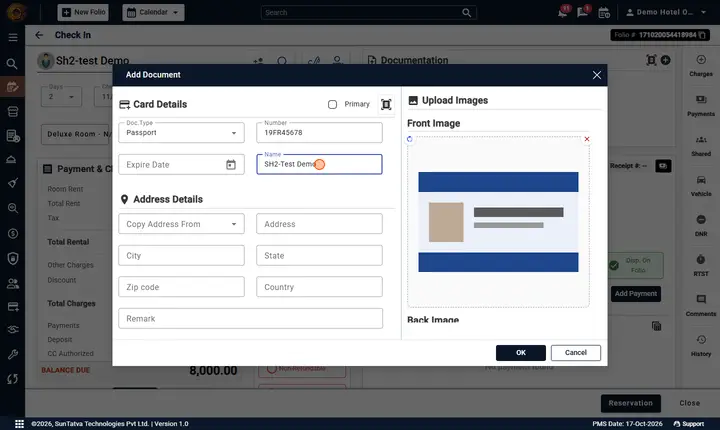Click the Close button at bottom right
The height and width of the screenshot is (430, 720).
pos(690,403)
